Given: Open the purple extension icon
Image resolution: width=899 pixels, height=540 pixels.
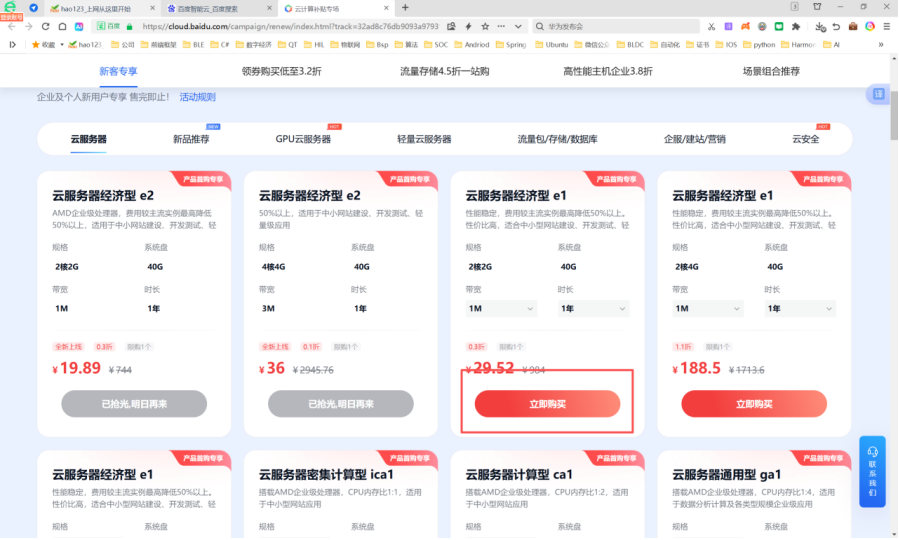Looking at the screenshot, I should pyautogui.click(x=728, y=26).
